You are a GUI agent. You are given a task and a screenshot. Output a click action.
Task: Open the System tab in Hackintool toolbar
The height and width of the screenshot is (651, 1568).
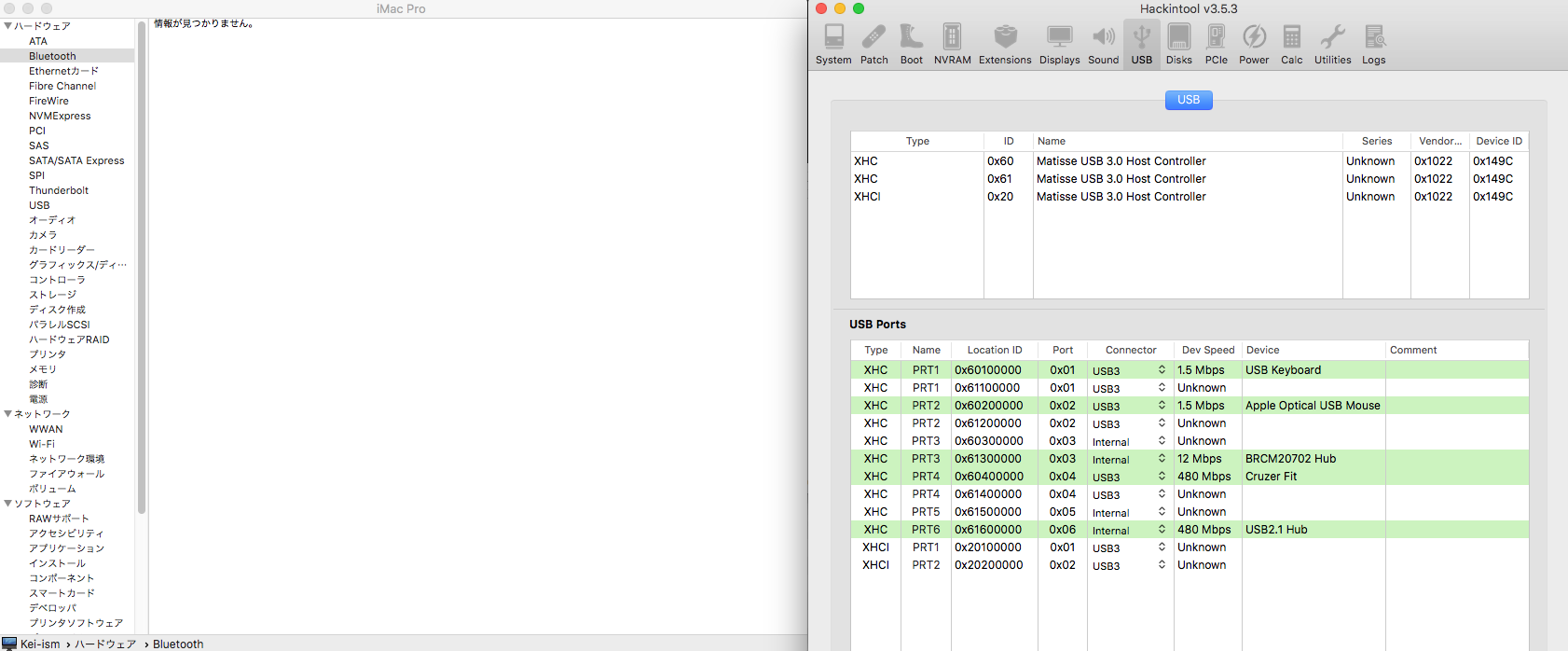click(833, 45)
